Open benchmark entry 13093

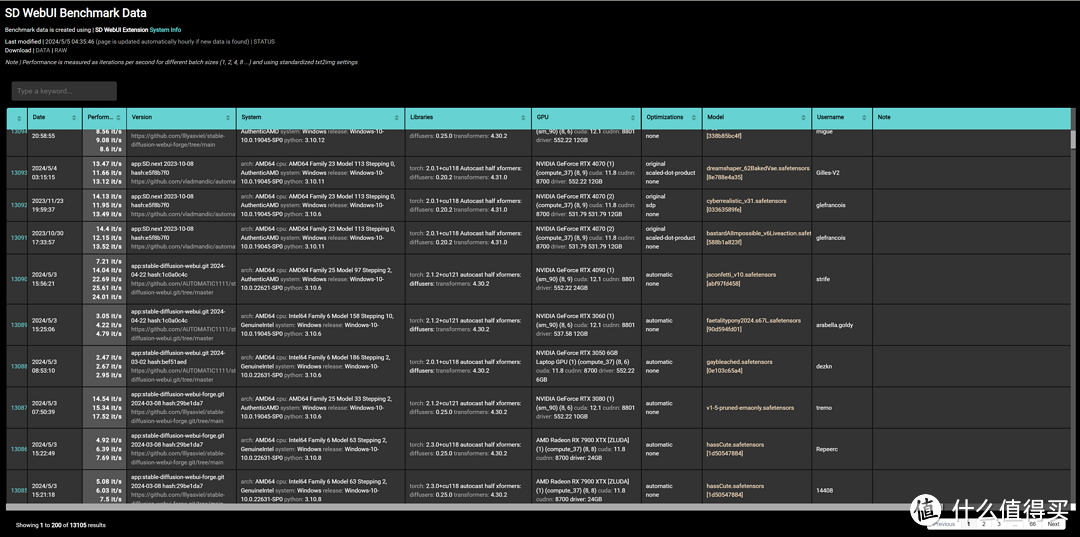tap(19, 172)
